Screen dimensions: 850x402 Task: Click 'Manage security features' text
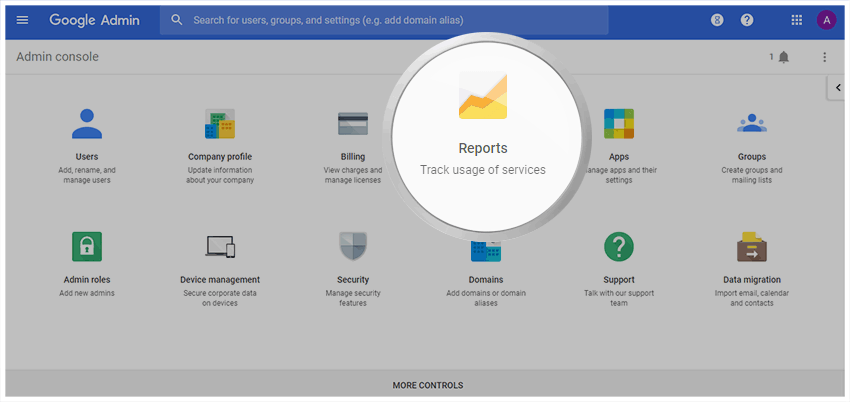[x=353, y=298]
